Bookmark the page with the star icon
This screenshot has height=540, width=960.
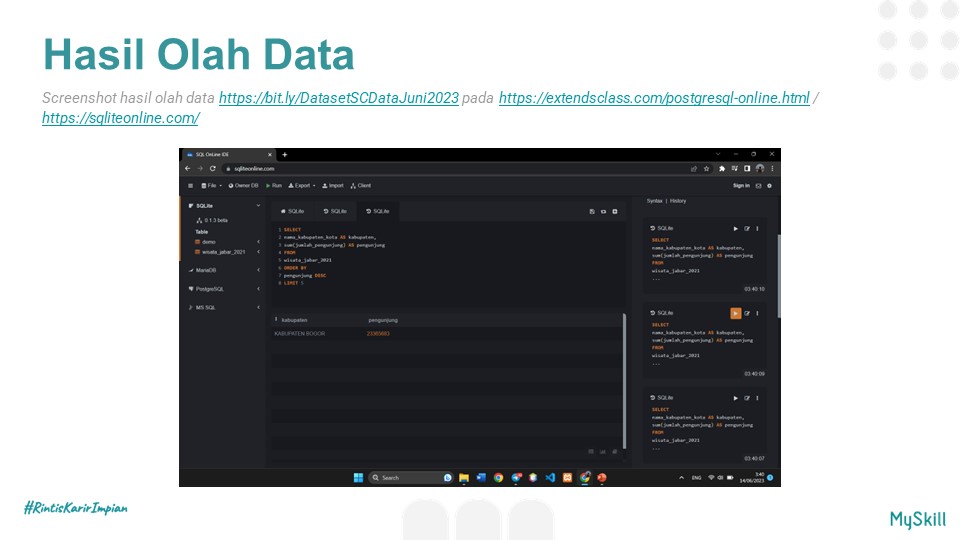707,168
